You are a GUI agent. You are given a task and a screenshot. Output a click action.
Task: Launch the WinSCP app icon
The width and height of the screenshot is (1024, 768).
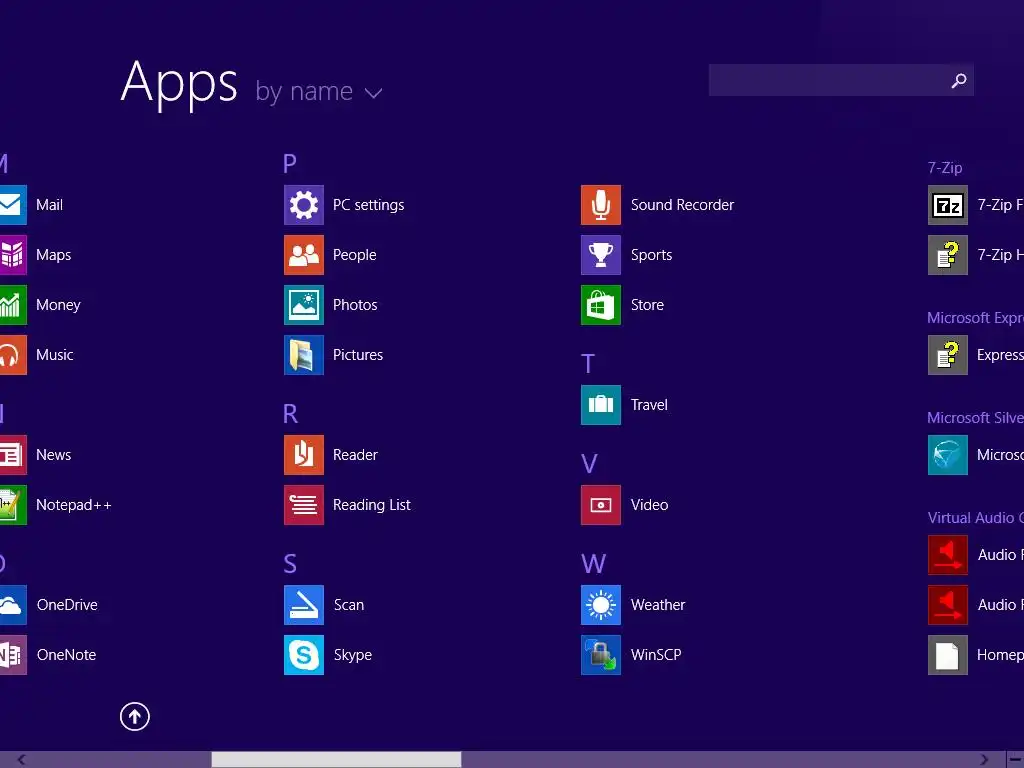601,654
